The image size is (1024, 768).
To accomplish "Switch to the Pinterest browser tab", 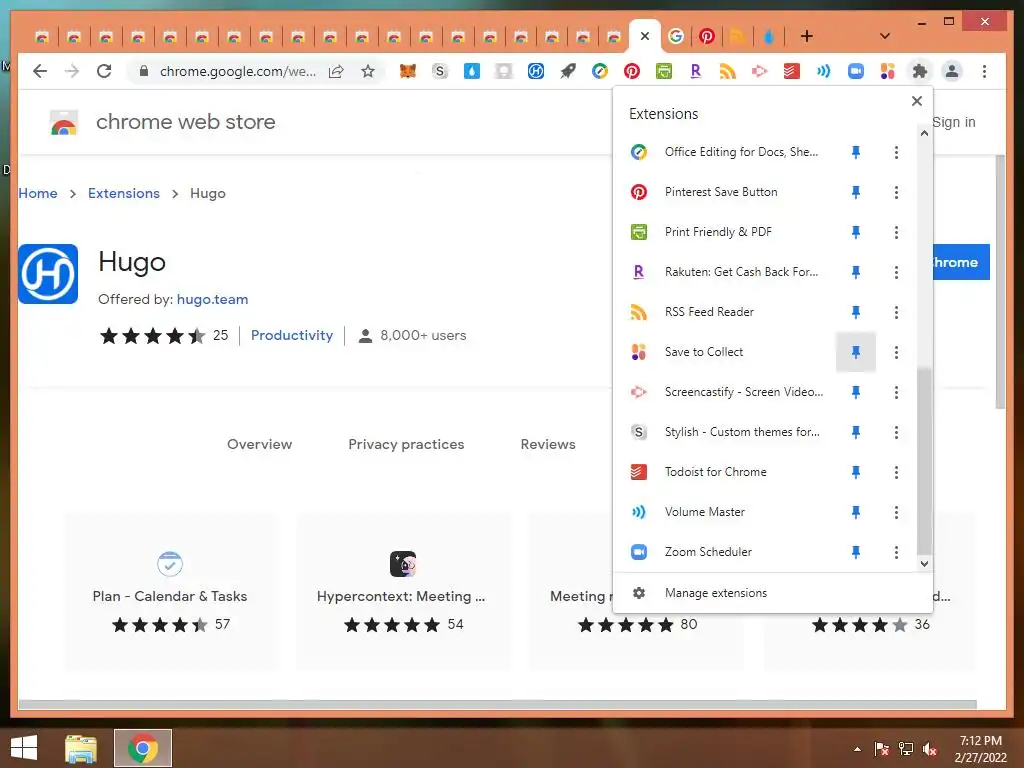I will [x=707, y=36].
